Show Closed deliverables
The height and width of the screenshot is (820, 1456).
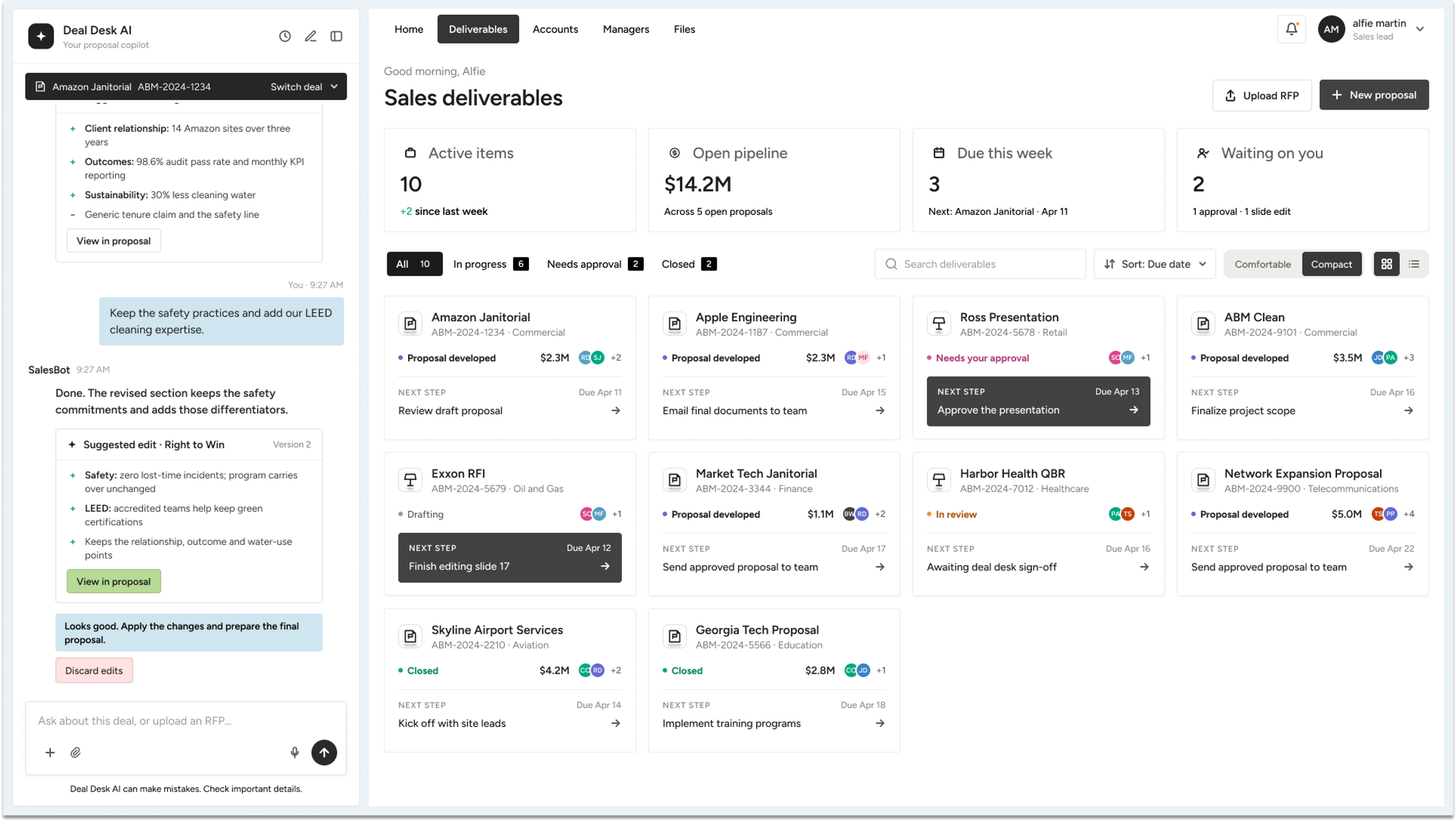click(689, 264)
